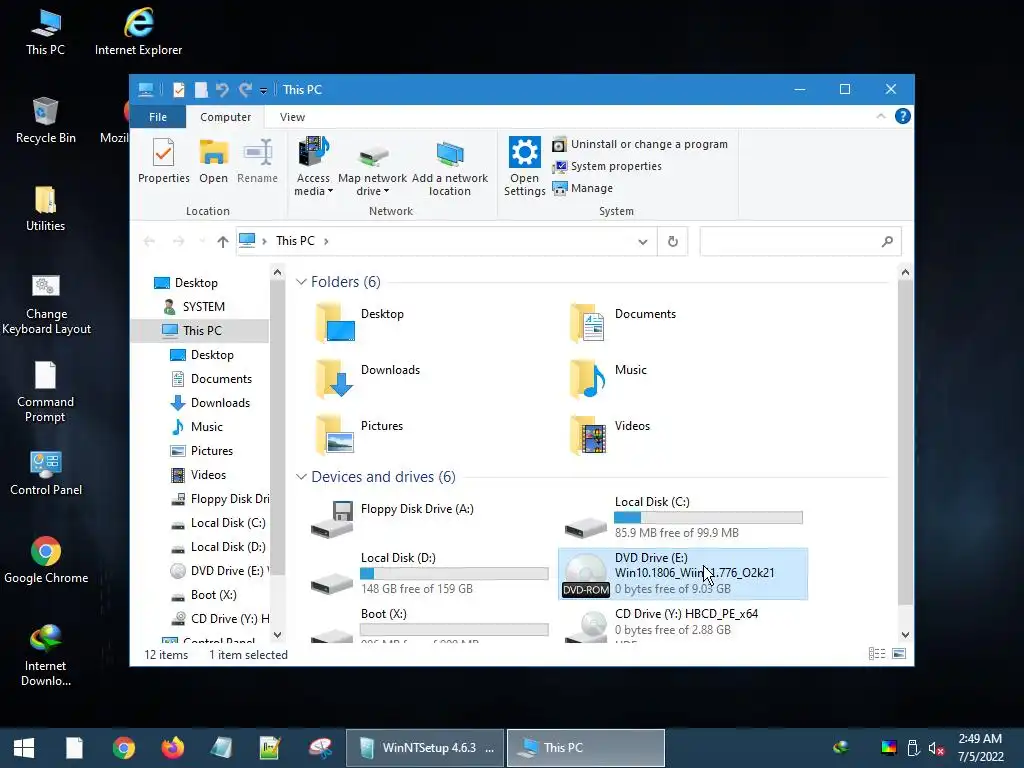The width and height of the screenshot is (1024, 768).
Task: Select the Videos folder in Folders
Action: point(609,434)
